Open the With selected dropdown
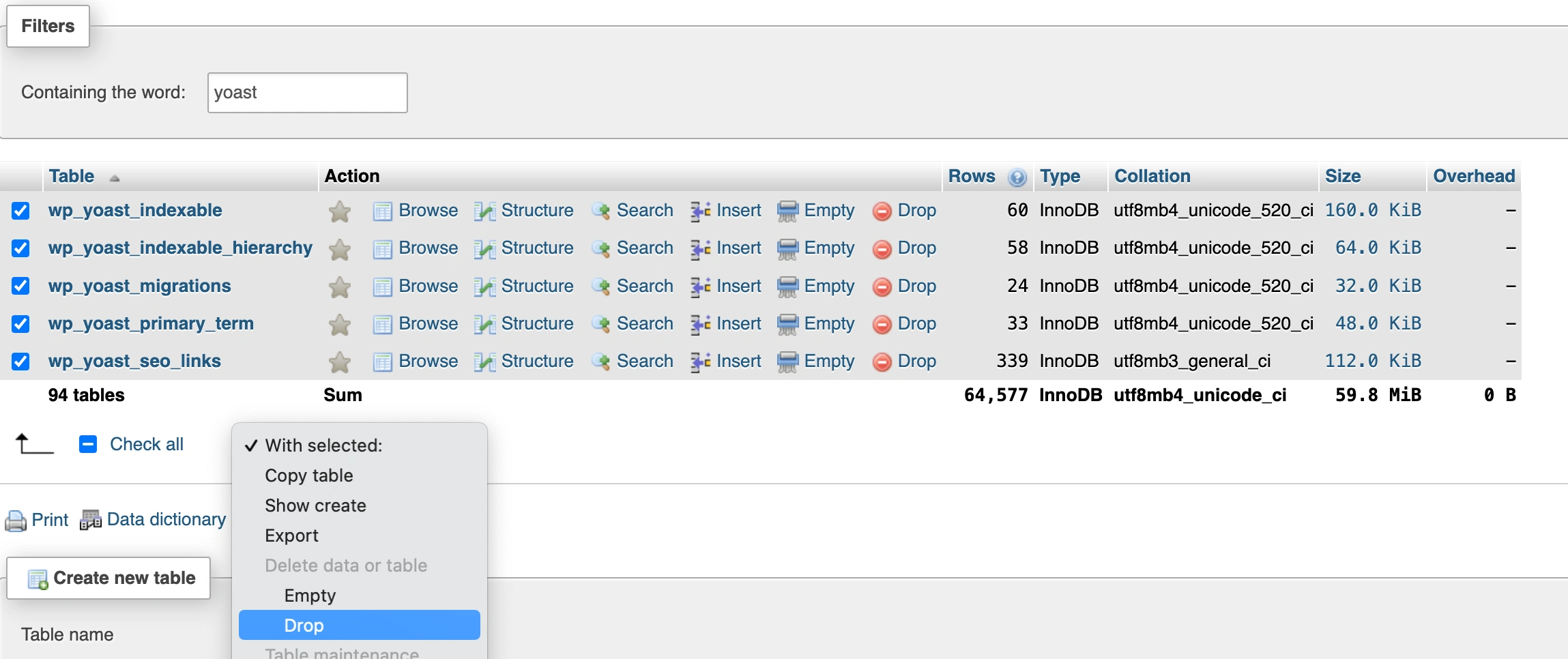The height and width of the screenshot is (659, 1568). point(323,445)
